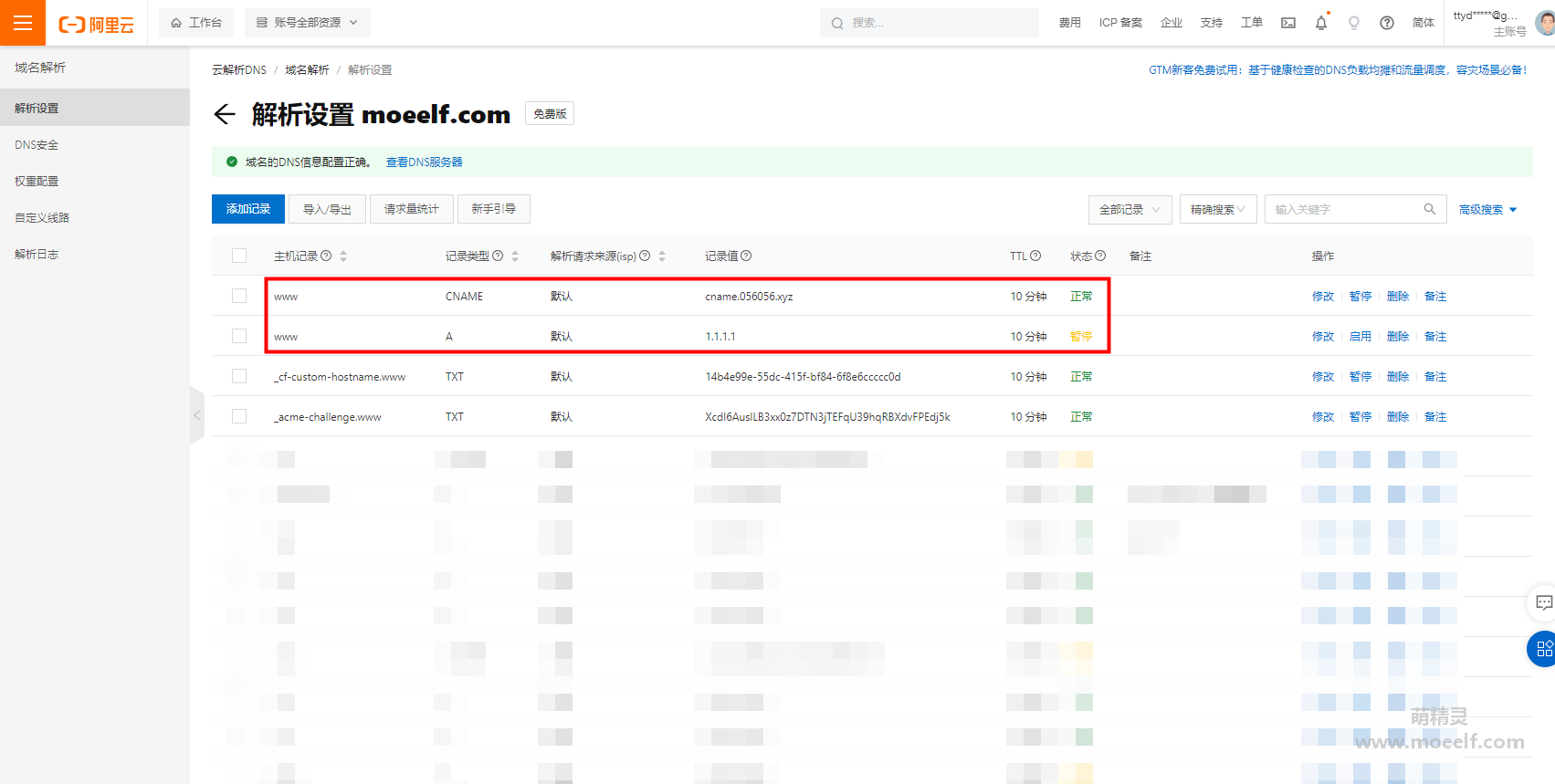1555x784 pixels.
Task: Click the 添加记录 button
Action: tap(248, 209)
